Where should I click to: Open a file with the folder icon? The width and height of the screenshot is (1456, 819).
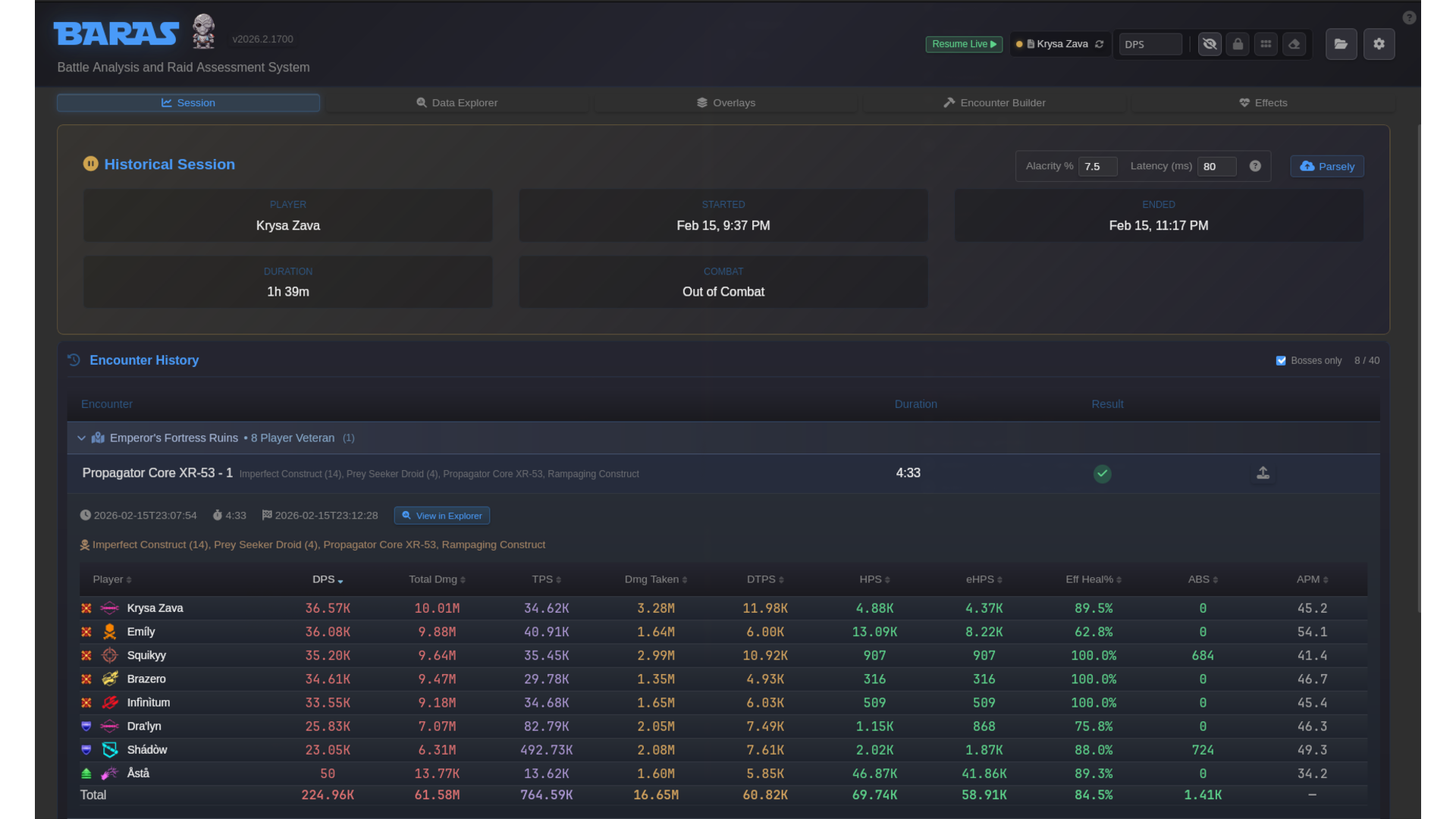(x=1341, y=44)
